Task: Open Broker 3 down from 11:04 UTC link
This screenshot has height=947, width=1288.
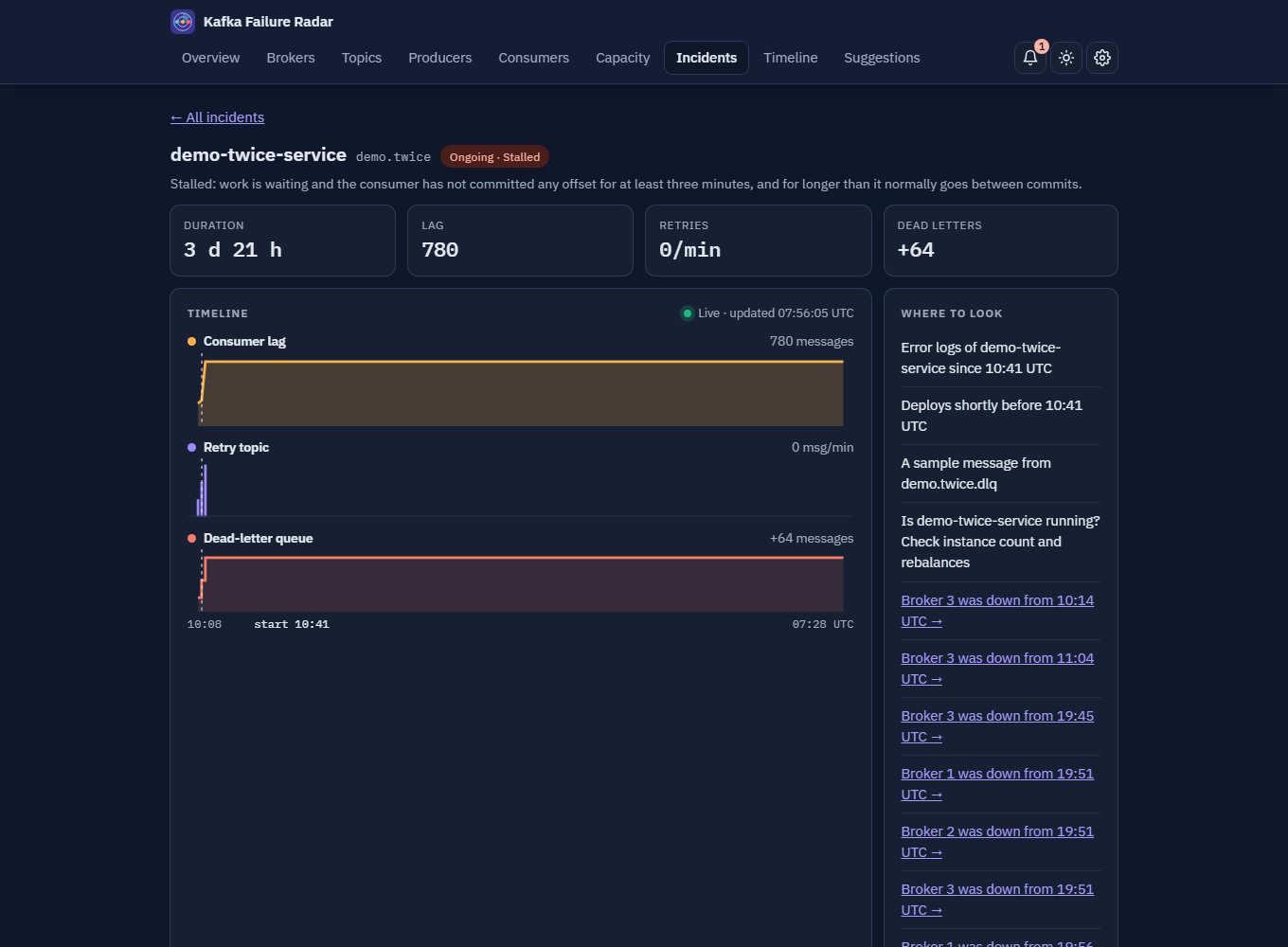Action: [997, 669]
